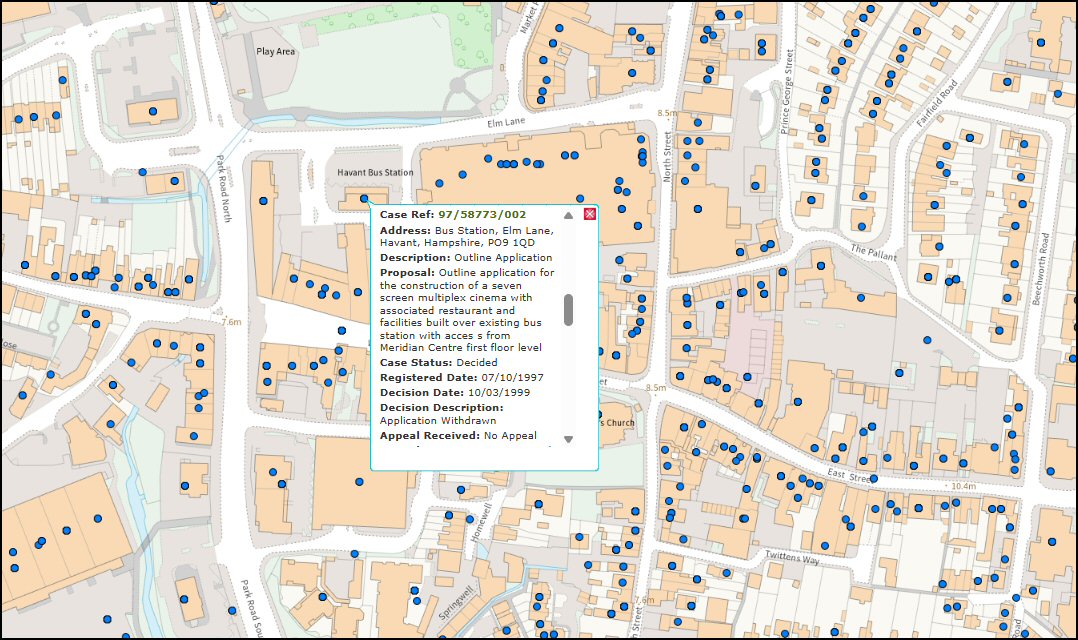Click the Havant Bus Station map label
The width and height of the screenshot is (1078, 640).
pos(375,173)
